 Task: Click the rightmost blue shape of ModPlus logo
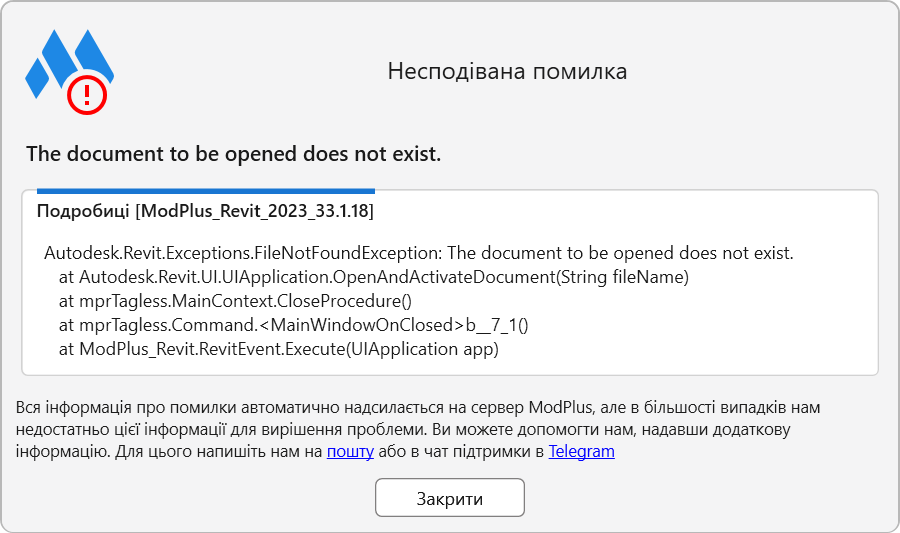[95, 55]
